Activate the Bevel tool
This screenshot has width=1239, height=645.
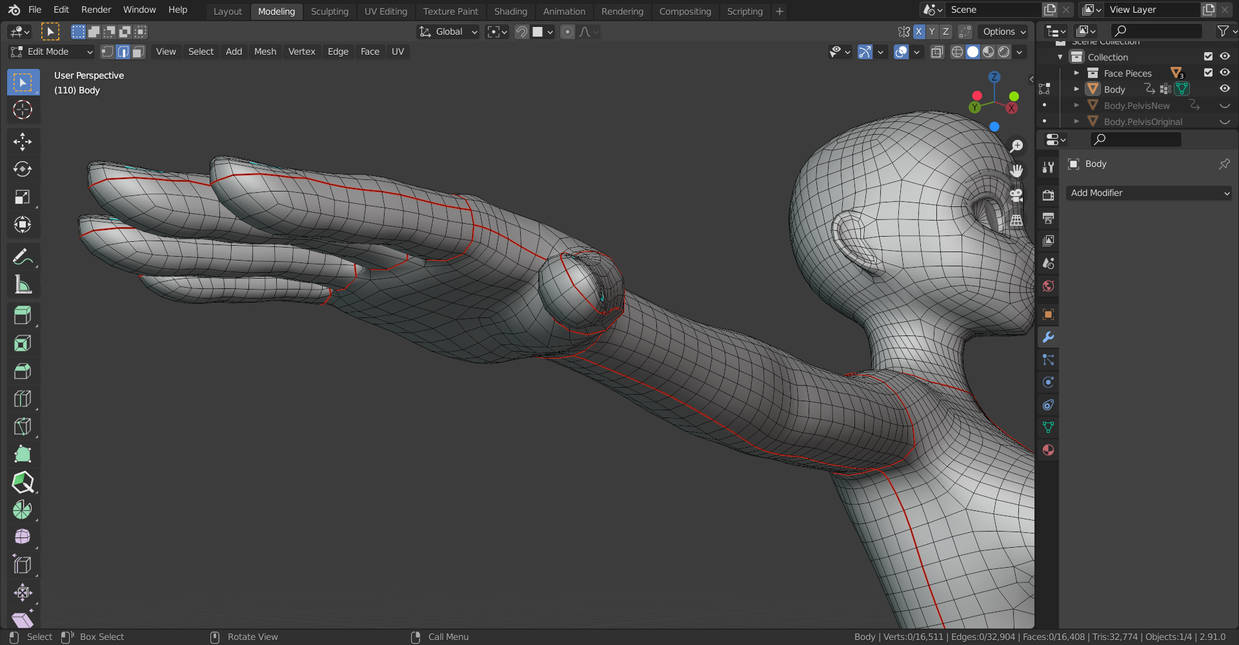click(23, 371)
